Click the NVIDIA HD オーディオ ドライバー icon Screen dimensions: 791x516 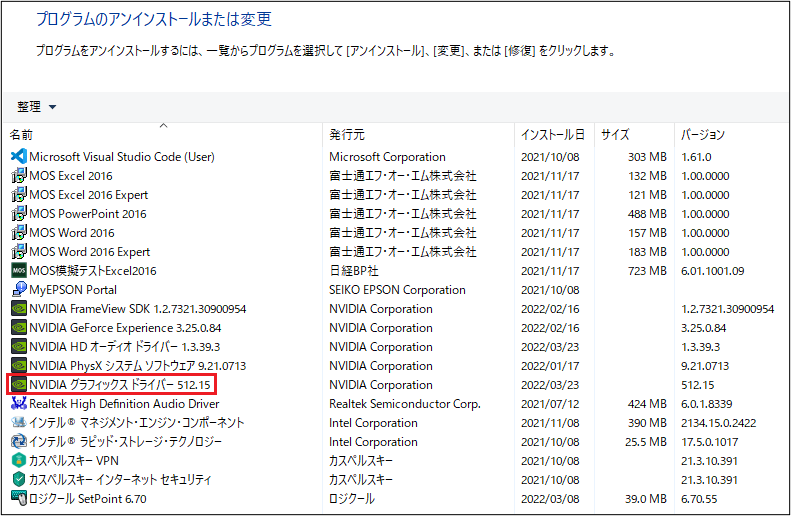click(19, 347)
